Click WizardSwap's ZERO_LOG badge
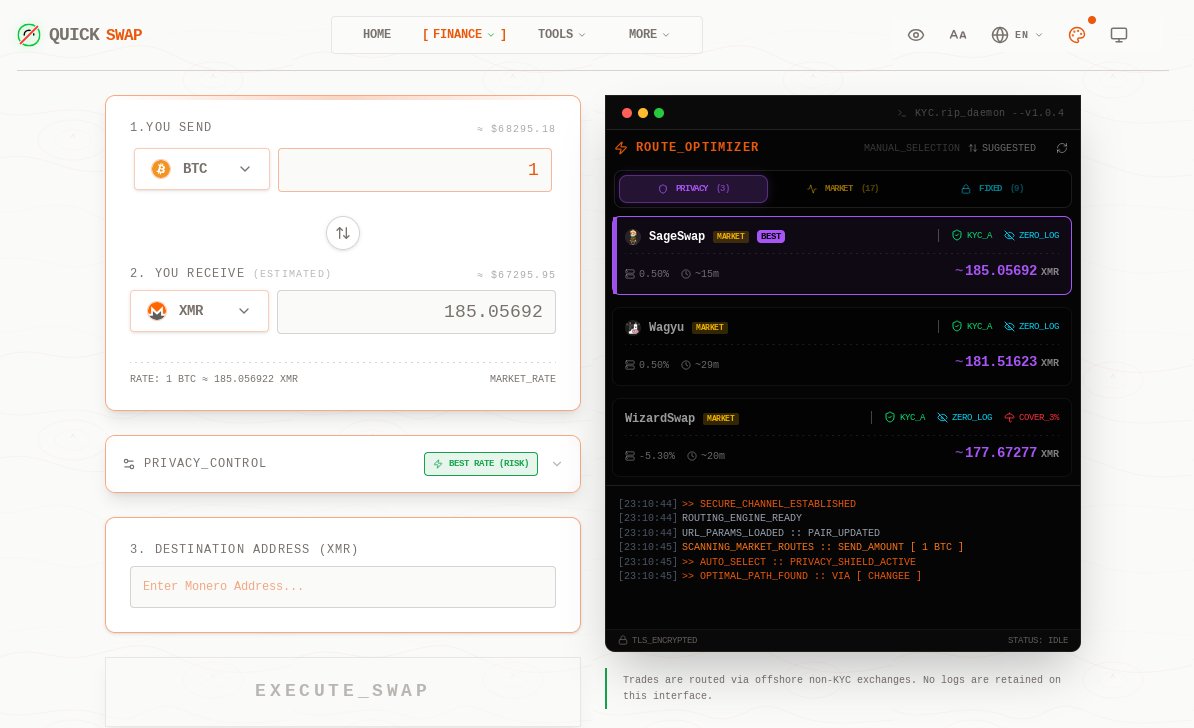This screenshot has width=1194, height=728. [x=964, y=417]
